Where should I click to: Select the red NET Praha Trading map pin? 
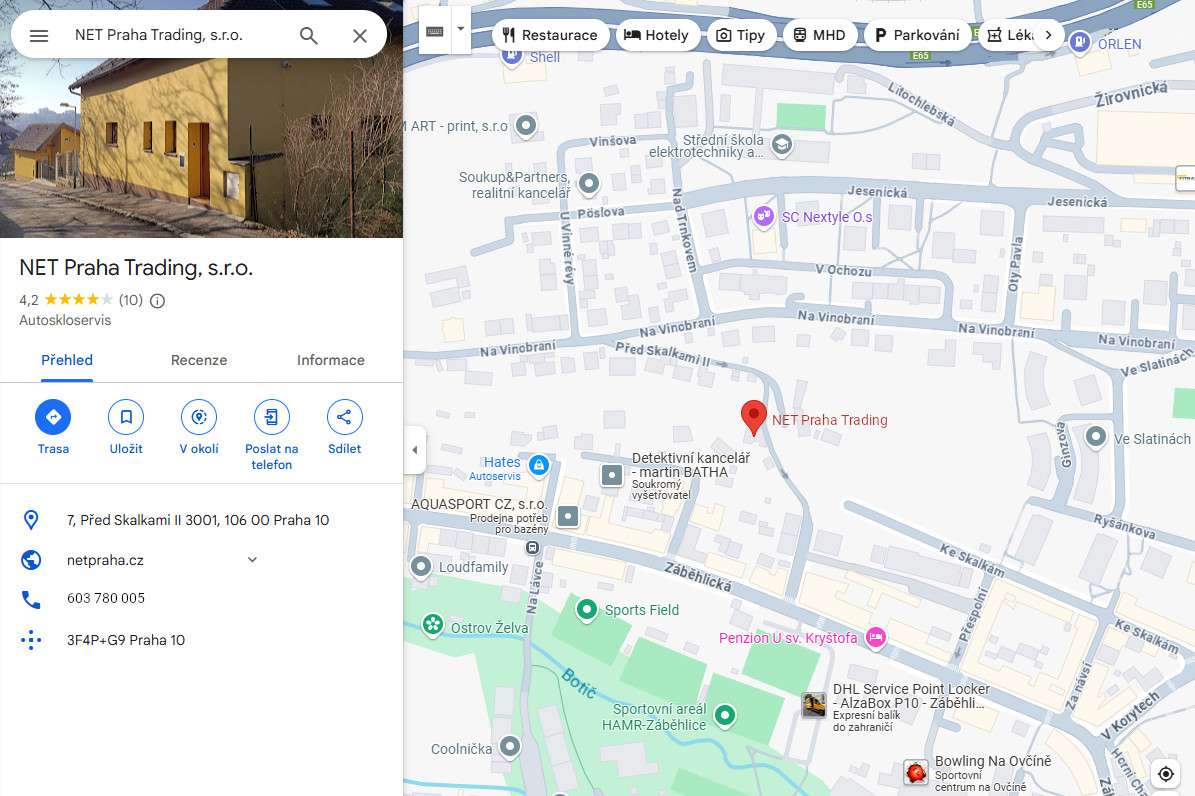point(754,416)
